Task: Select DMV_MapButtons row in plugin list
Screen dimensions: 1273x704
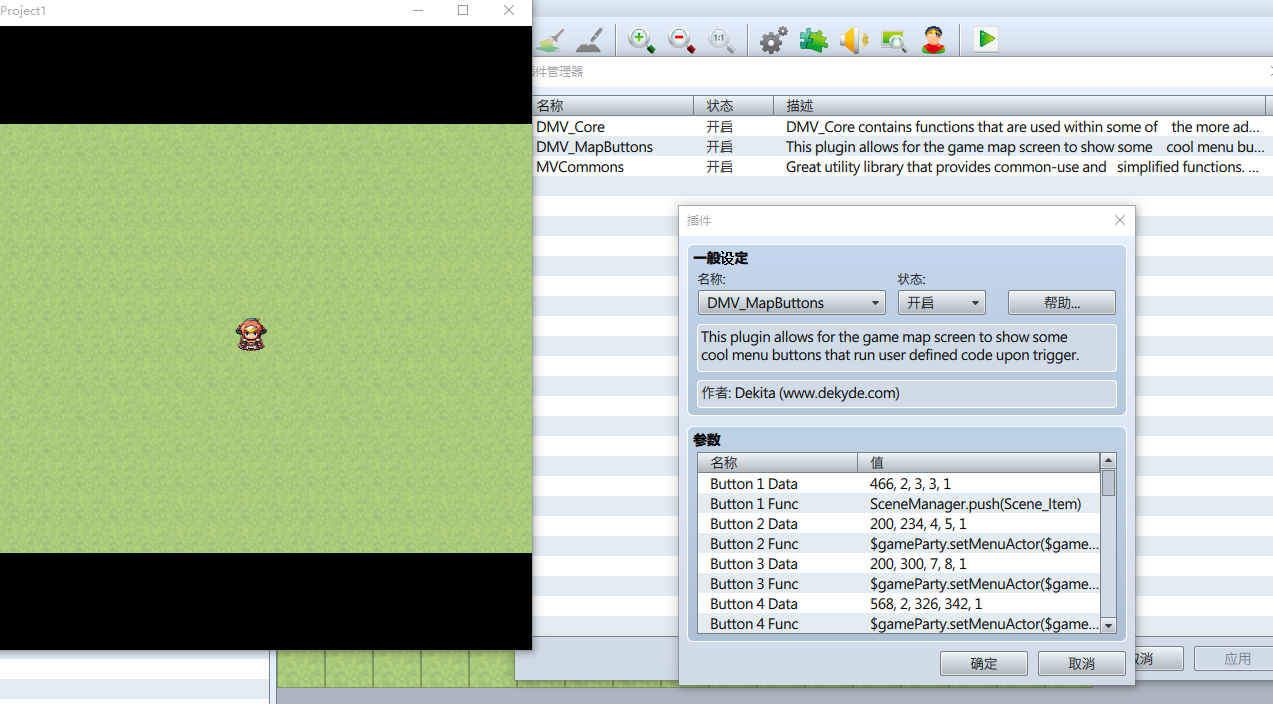Action: (x=902, y=147)
